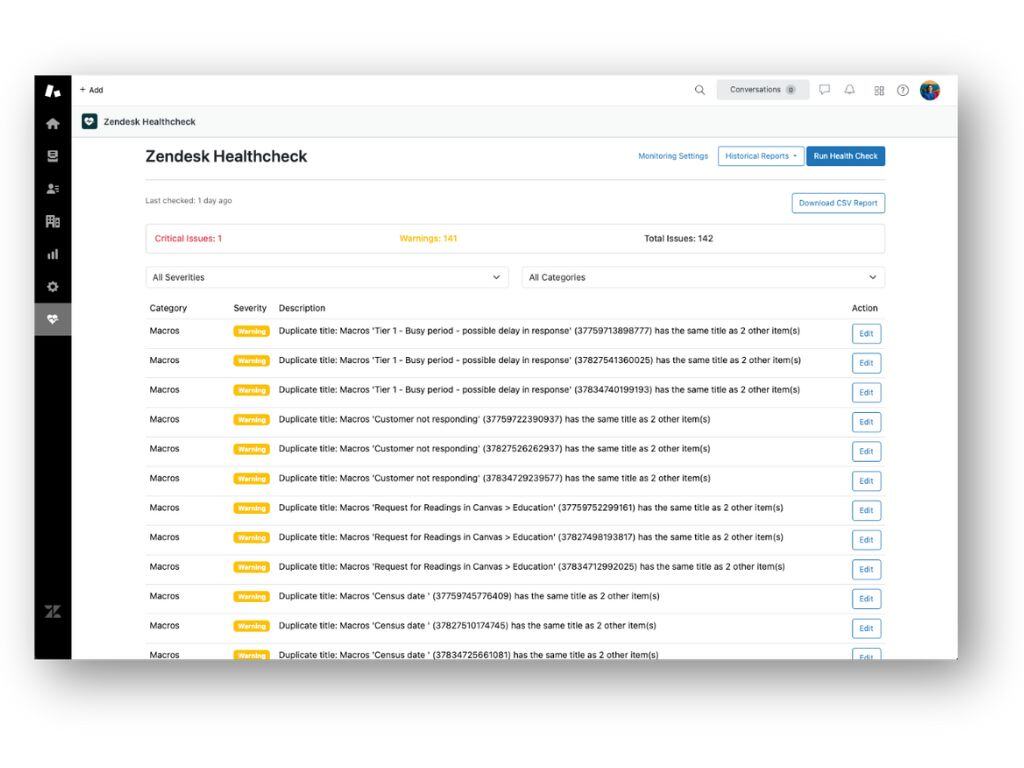Expand the All Categories dropdown

pyautogui.click(x=703, y=277)
